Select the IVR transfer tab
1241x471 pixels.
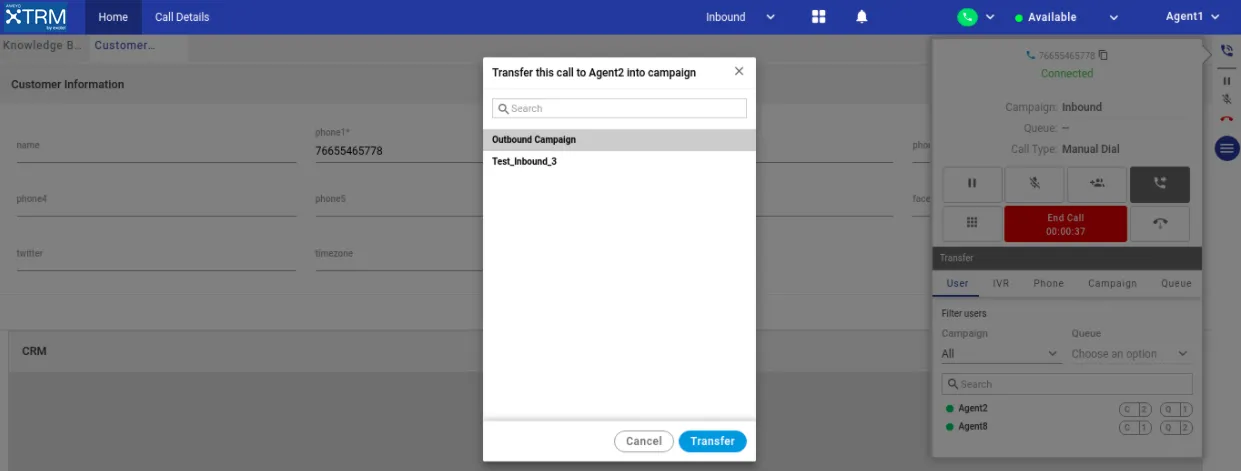1001,283
